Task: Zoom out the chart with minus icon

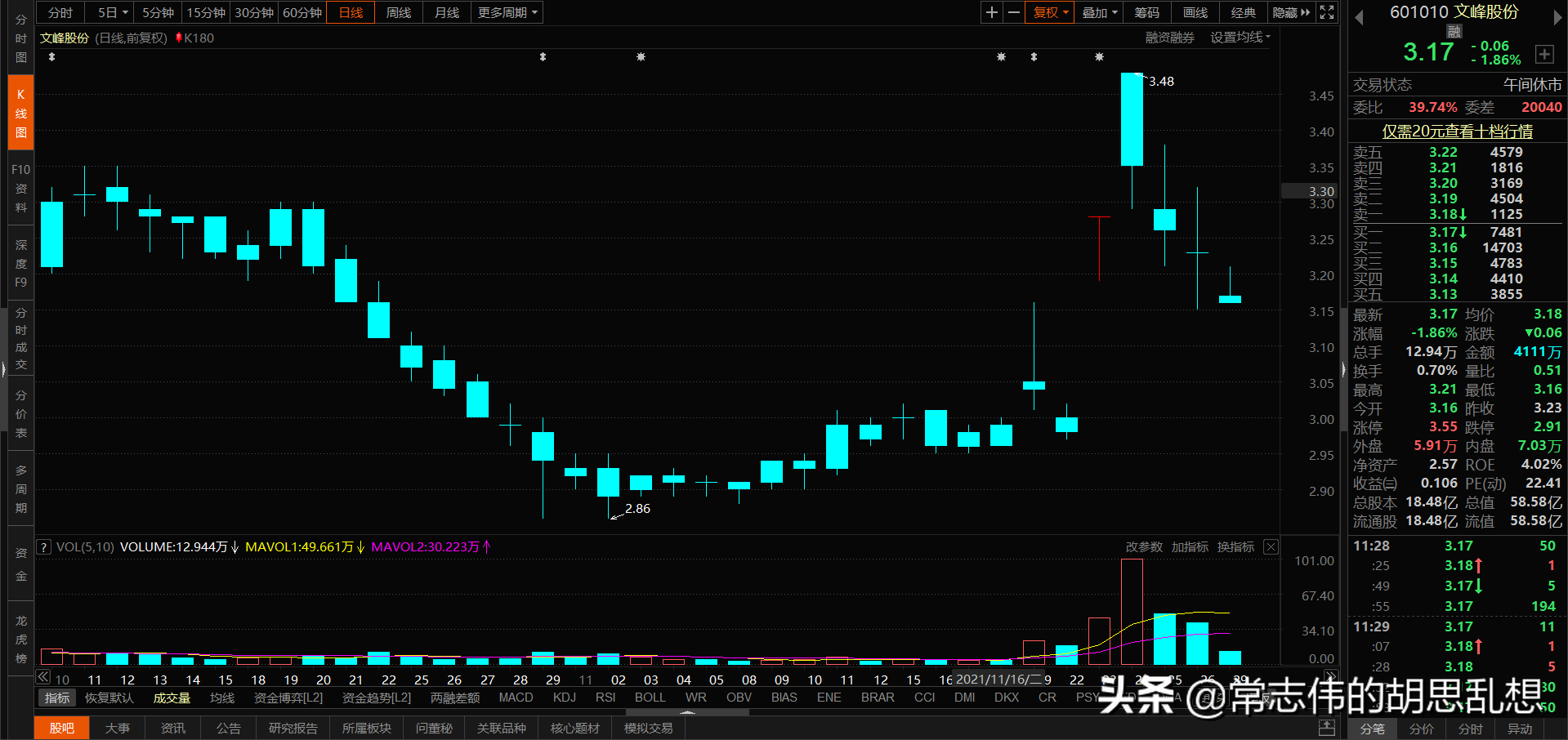Action: tap(1013, 12)
